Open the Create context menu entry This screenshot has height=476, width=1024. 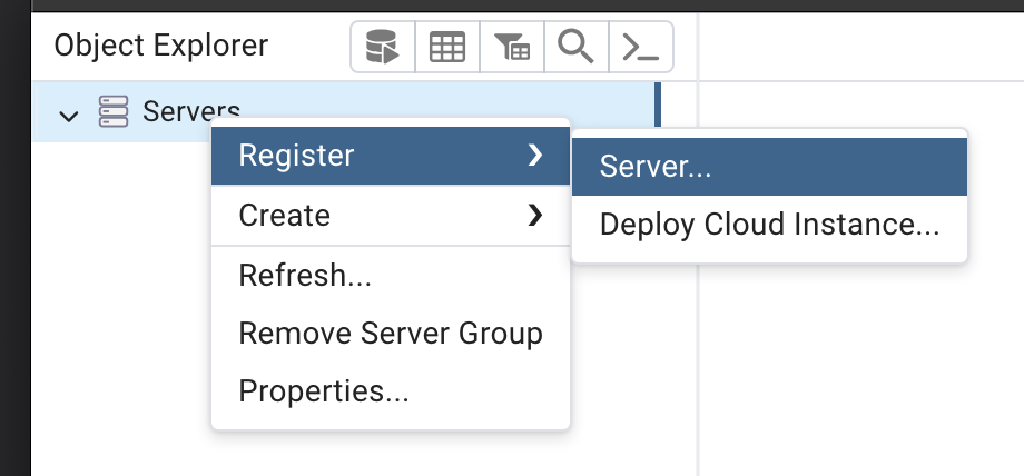click(x=391, y=215)
